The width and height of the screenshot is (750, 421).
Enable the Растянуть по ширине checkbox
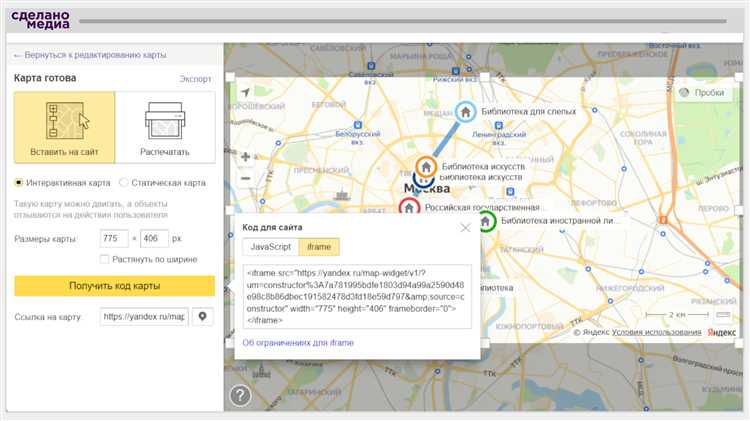click(x=105, y=259)
